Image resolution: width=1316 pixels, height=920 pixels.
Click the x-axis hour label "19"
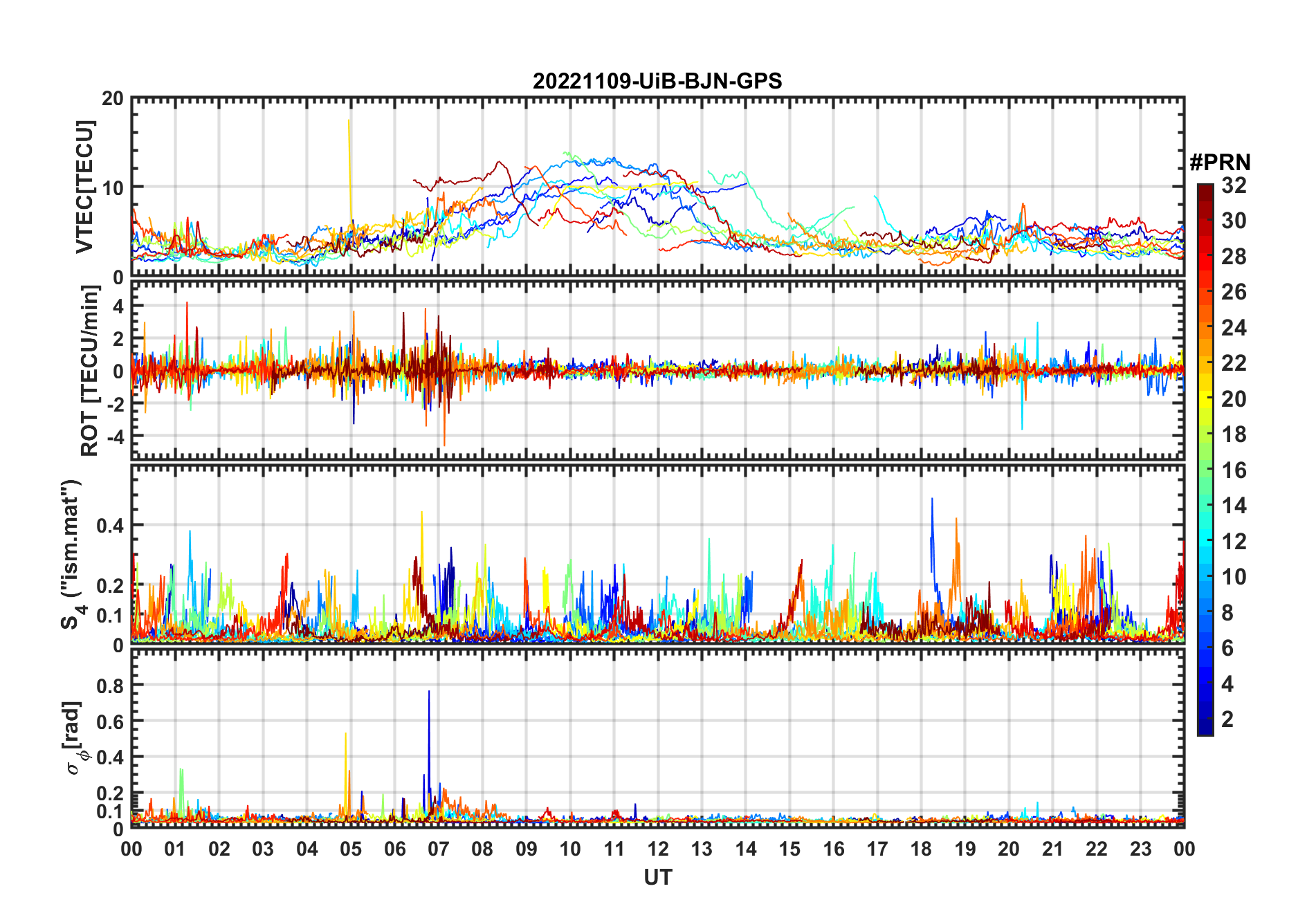965,849
